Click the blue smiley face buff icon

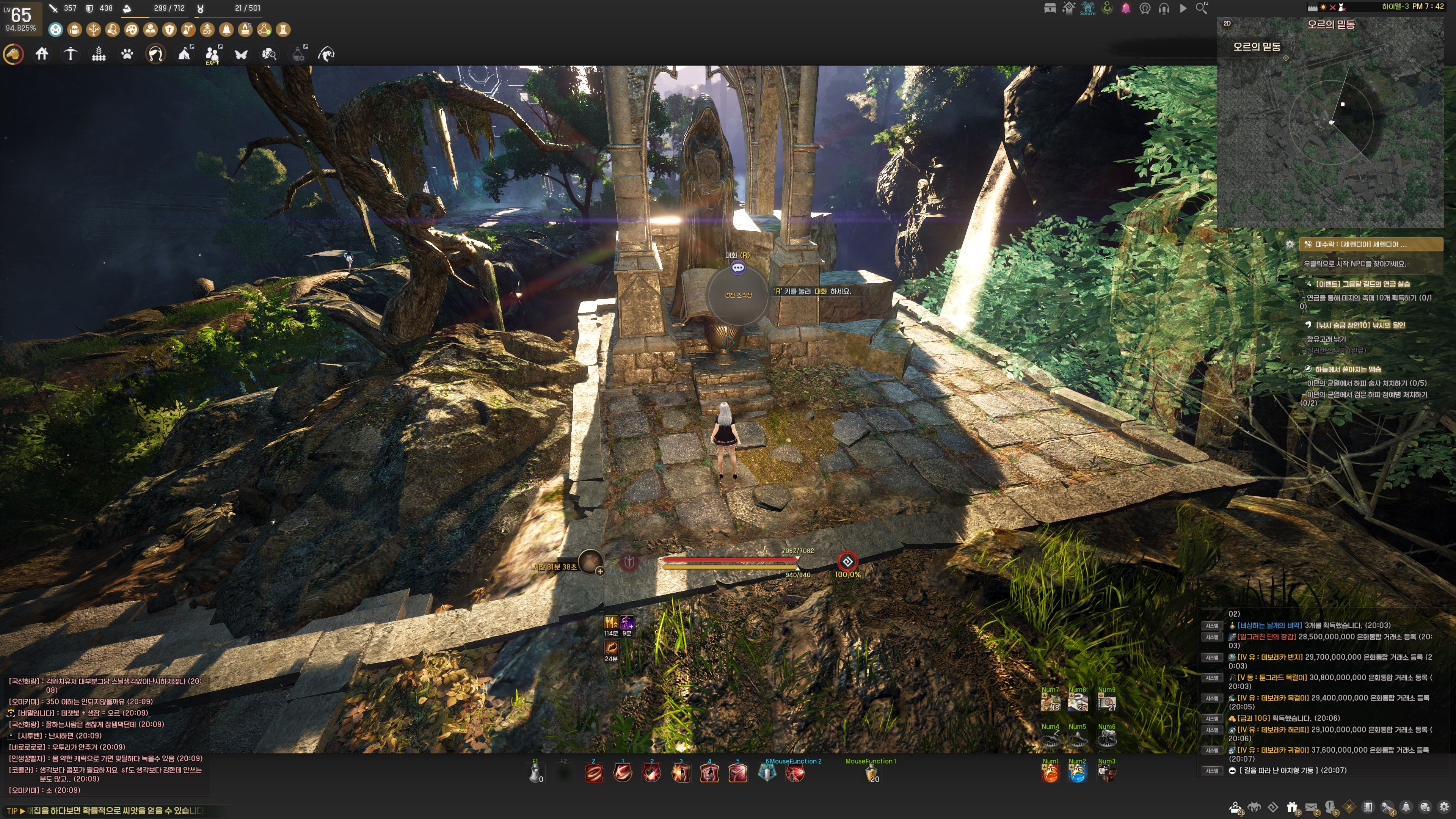click(x=55, y=30)
